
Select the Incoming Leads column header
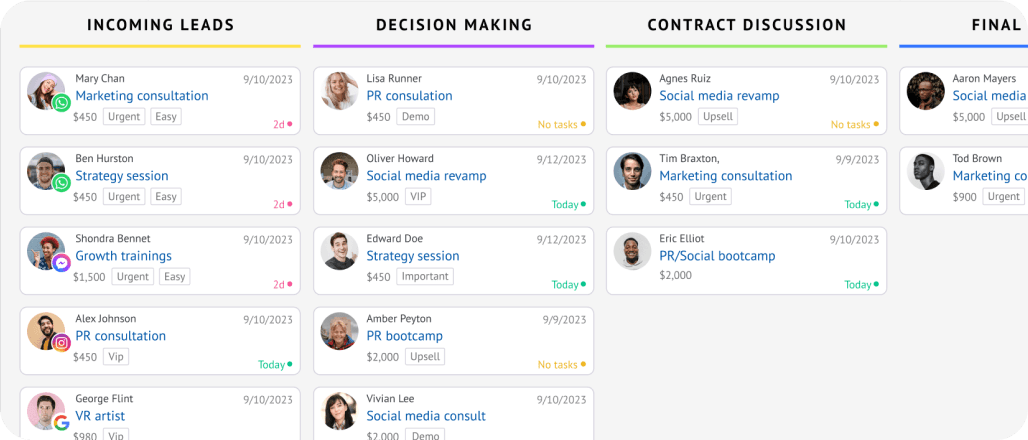tap(160, 25)
